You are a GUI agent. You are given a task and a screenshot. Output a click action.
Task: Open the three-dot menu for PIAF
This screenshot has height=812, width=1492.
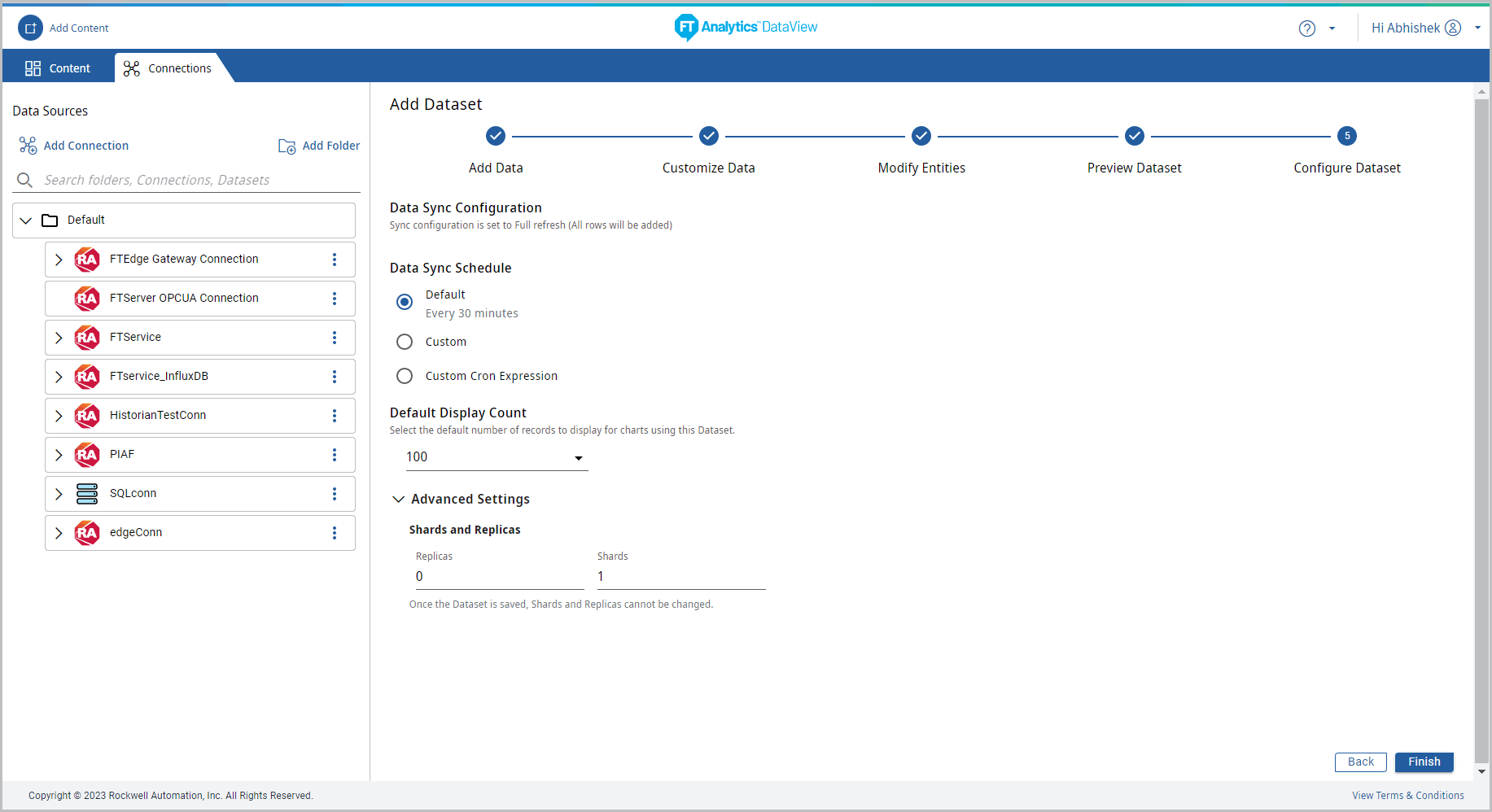(334, 455)
